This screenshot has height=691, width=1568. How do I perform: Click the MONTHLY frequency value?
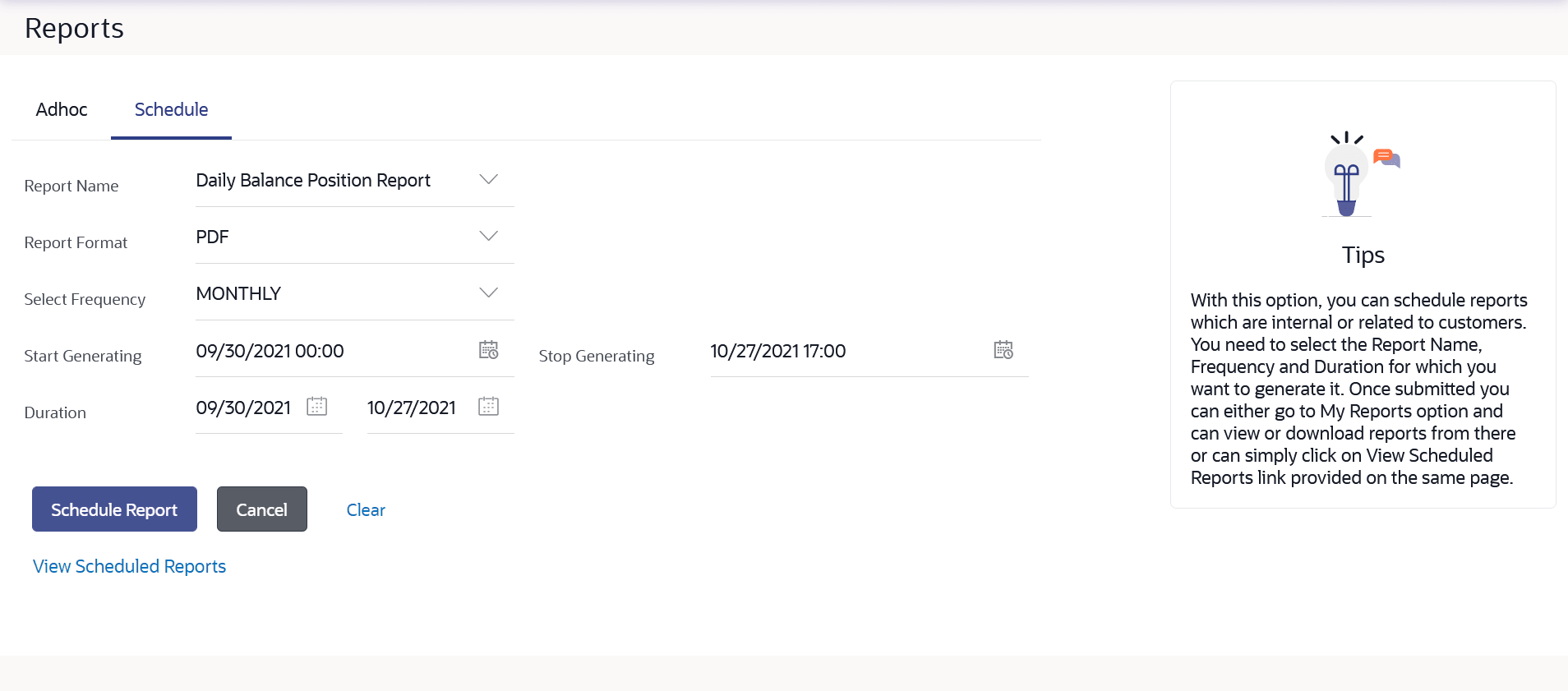238,294
